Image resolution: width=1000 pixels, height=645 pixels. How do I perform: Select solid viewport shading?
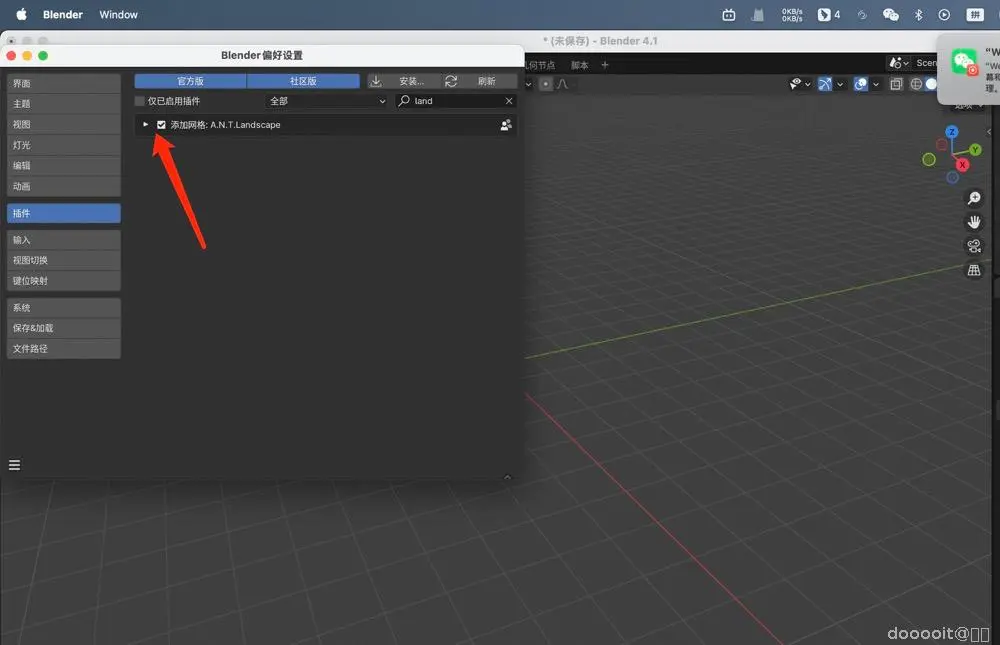(931, 84)
